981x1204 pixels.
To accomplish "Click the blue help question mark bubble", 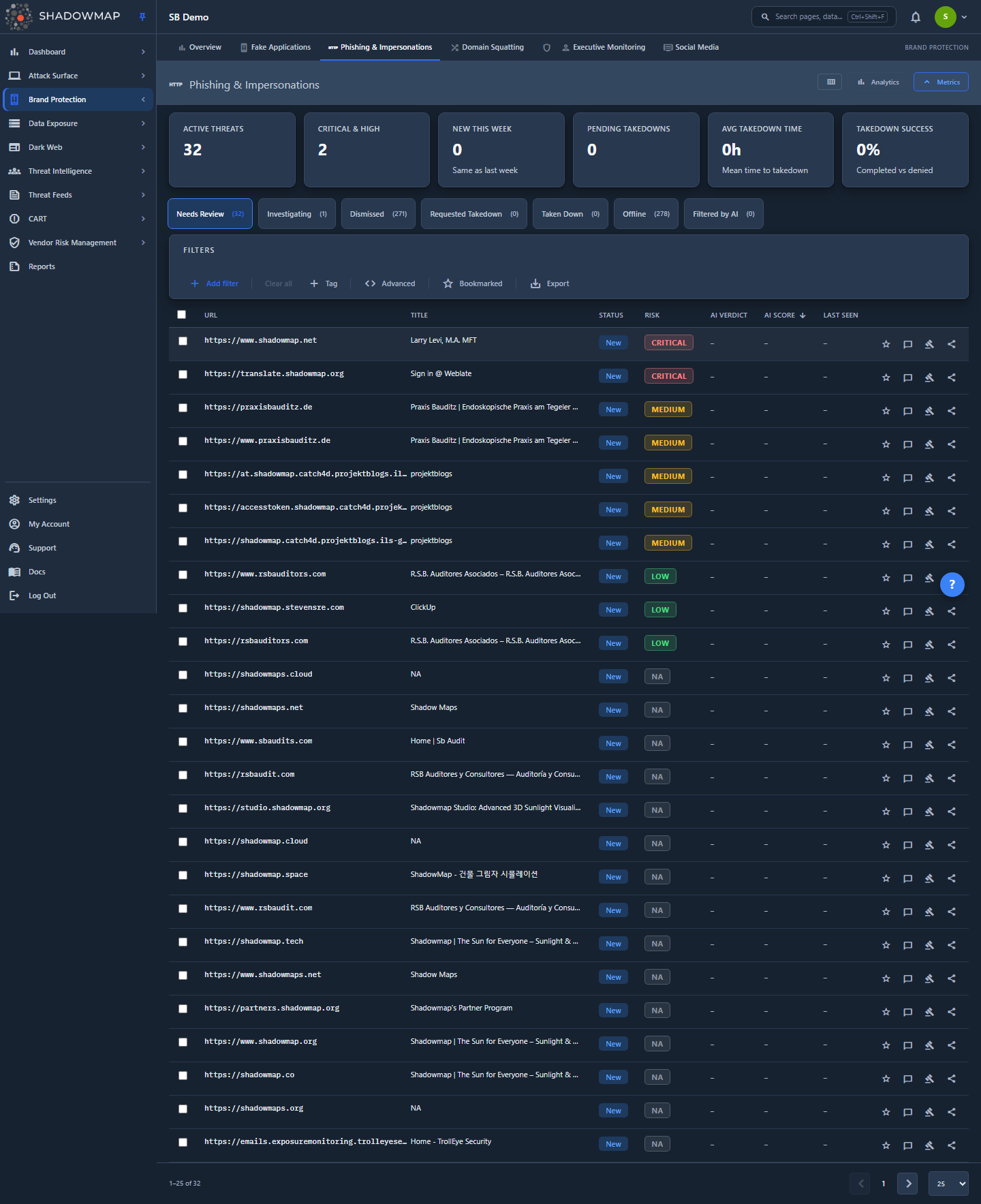I will 952,584.
